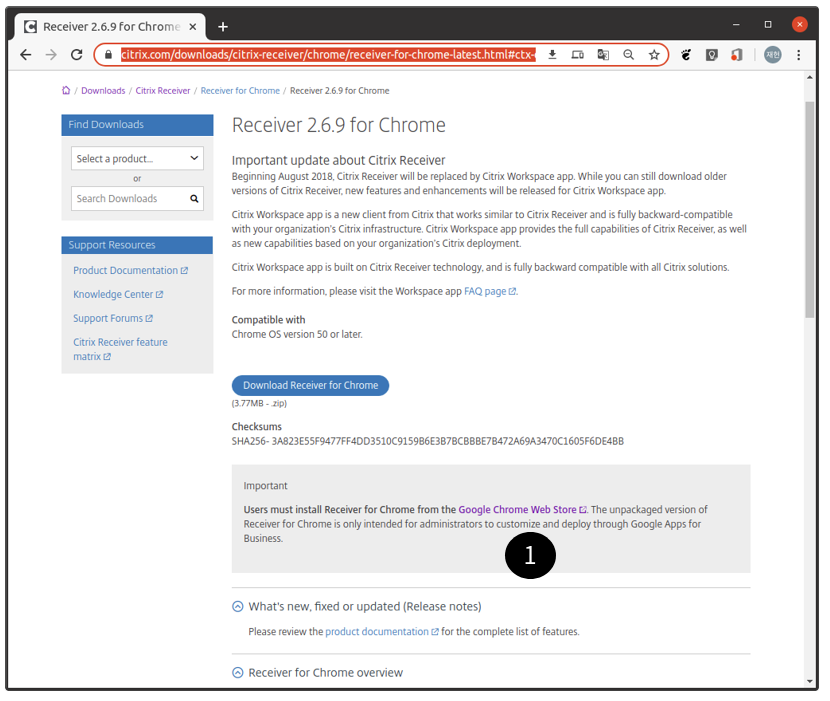View site security lock info
This screenshot has width=830, height=701.
108,55
